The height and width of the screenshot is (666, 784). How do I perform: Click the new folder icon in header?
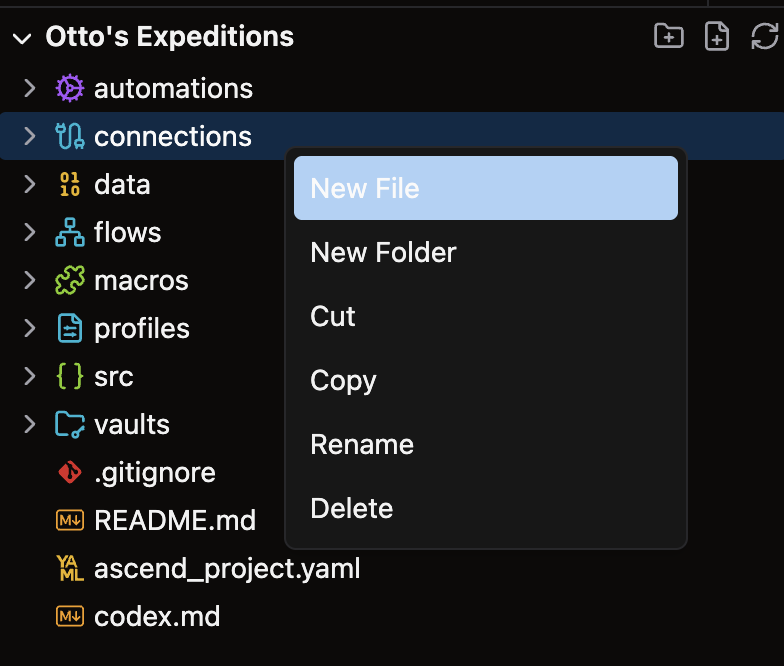(x=668, y=37)
